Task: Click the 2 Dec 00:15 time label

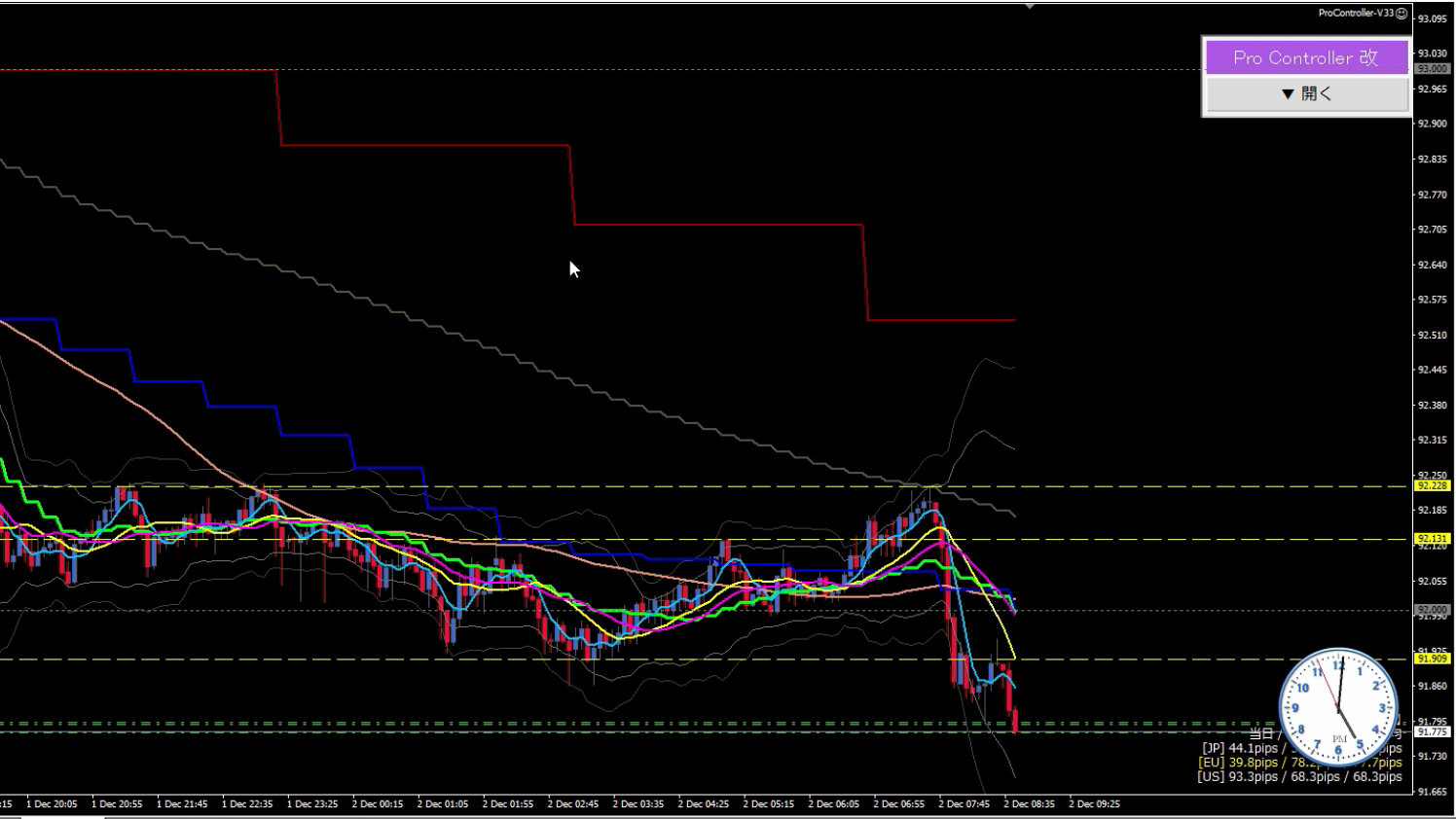Action: click(x=378, y=804)
